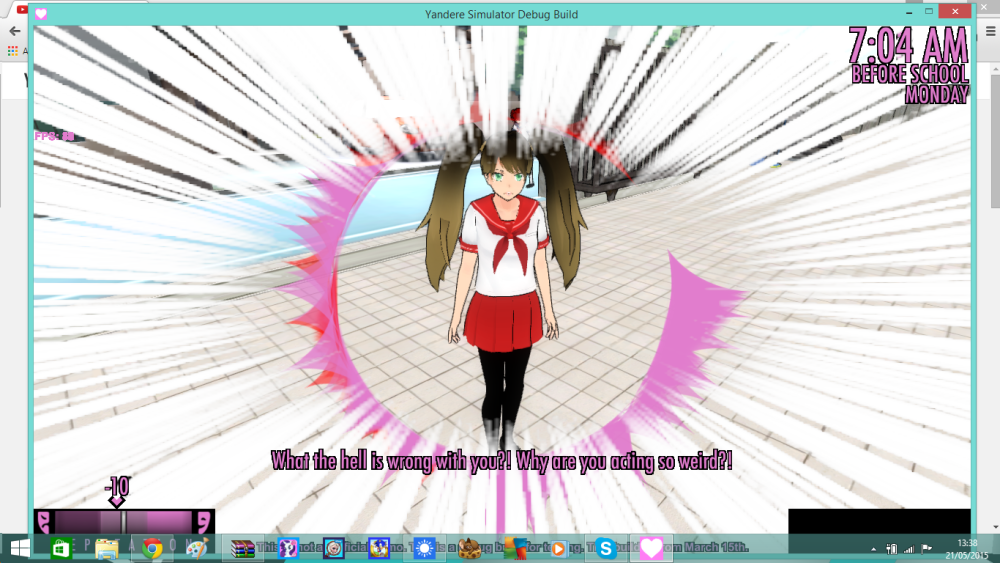Switch to Google Chrome in taskbar
The width and height of the screenshot is (1000, 563).
point(152,548)
